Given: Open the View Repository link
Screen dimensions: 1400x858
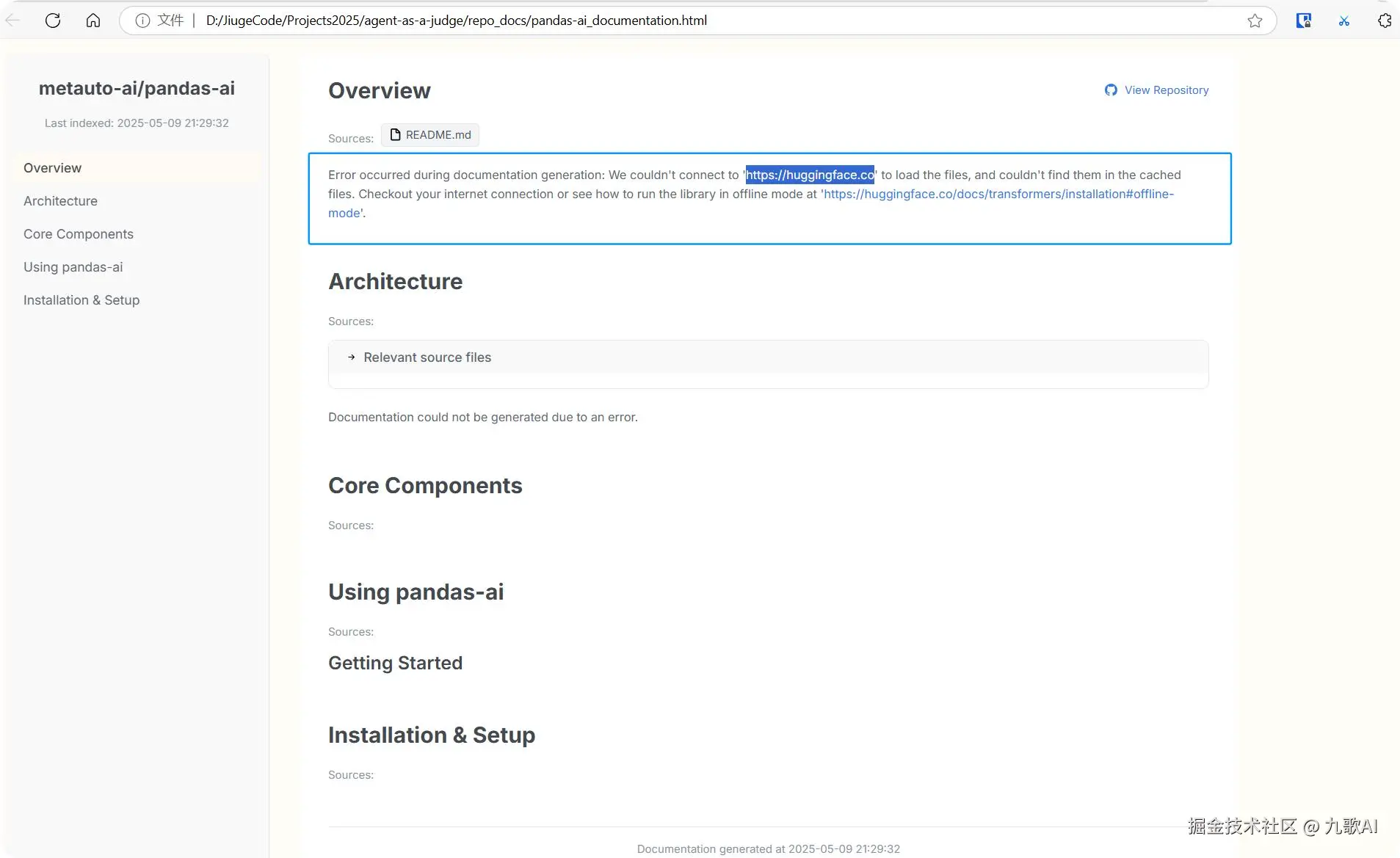Looking at the screenshot, I should click(x=1156, y=90).
